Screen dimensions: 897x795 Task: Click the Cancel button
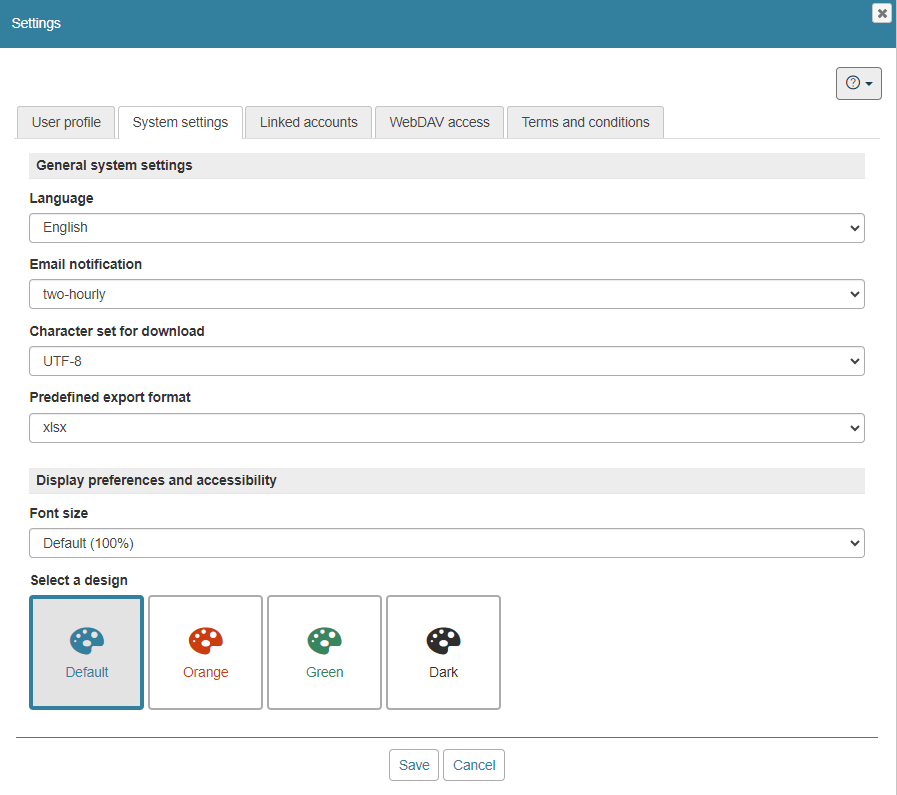[474, 765]
